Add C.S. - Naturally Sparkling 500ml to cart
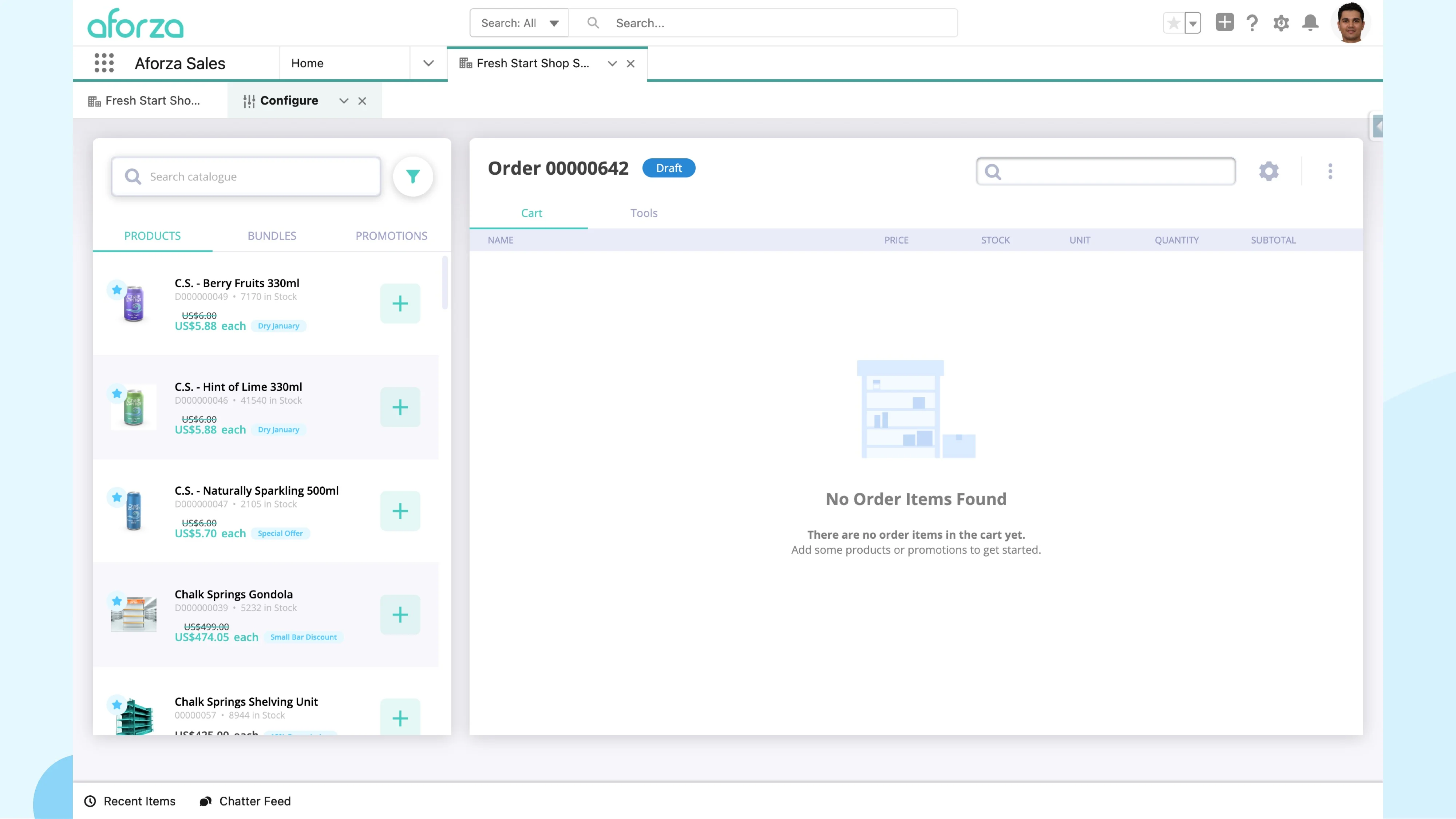The width and height of the screenshot is (1456, 819). pos(400,511)
